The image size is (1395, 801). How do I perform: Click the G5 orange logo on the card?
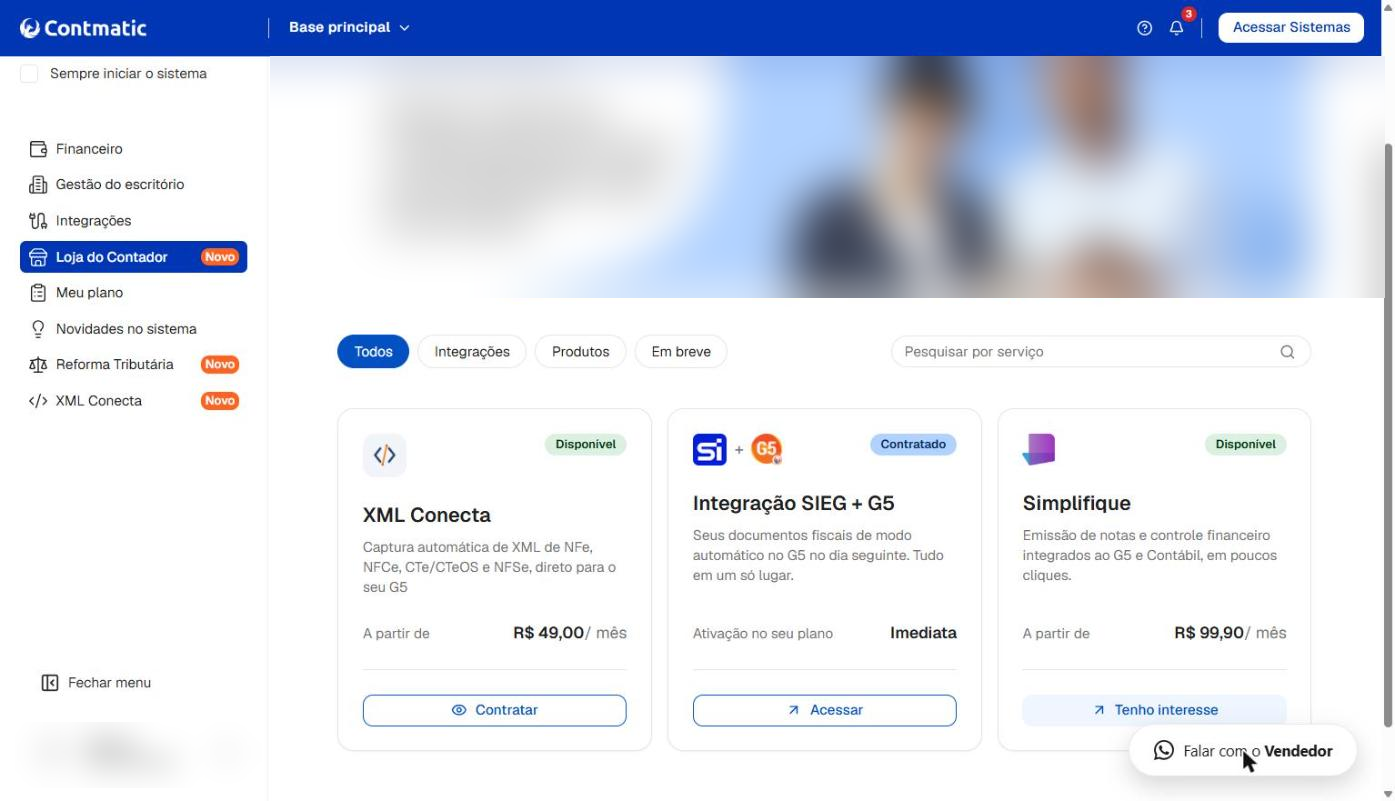[766, 449]
